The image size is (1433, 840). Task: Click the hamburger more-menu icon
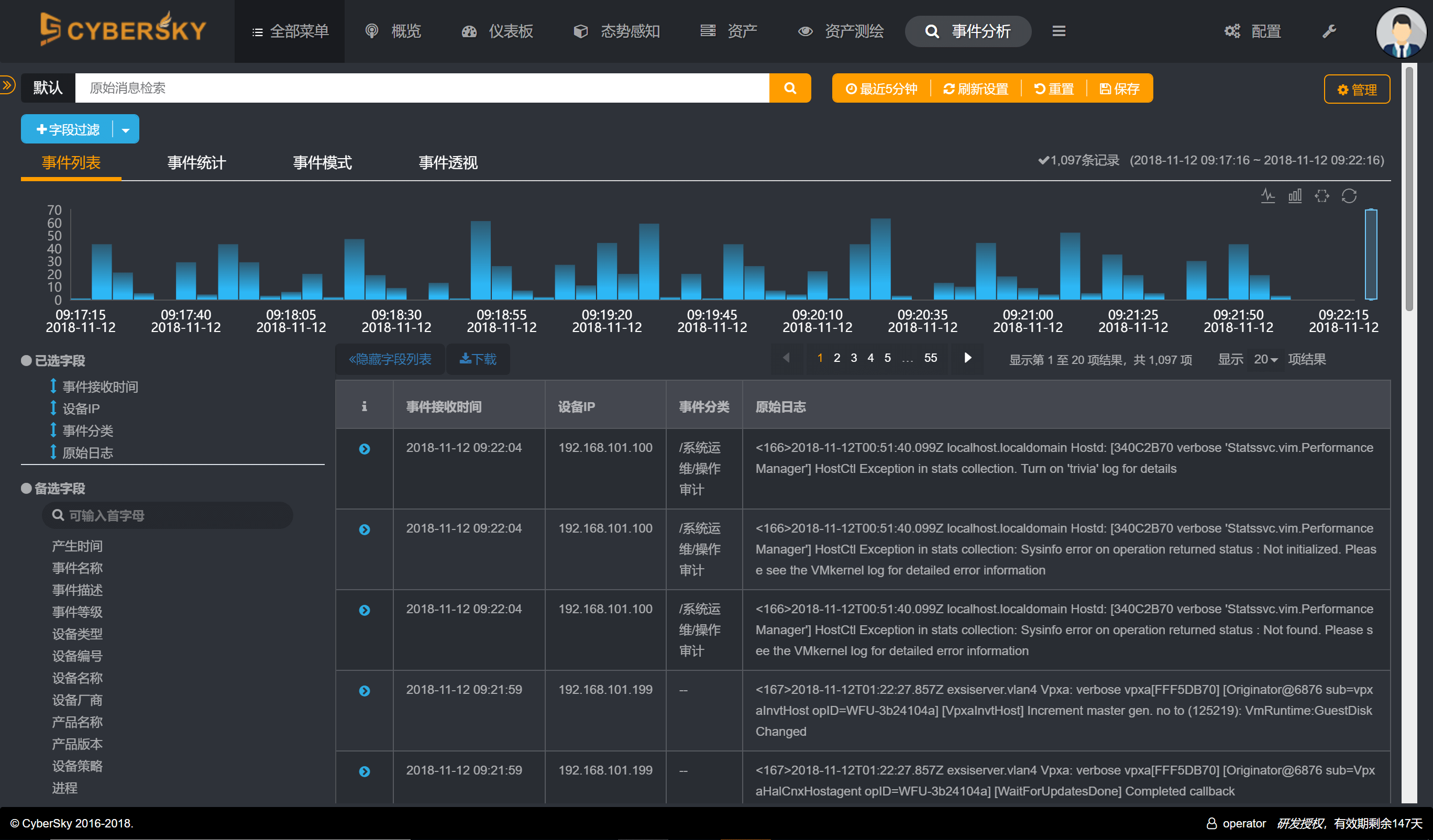(1059, 31)
